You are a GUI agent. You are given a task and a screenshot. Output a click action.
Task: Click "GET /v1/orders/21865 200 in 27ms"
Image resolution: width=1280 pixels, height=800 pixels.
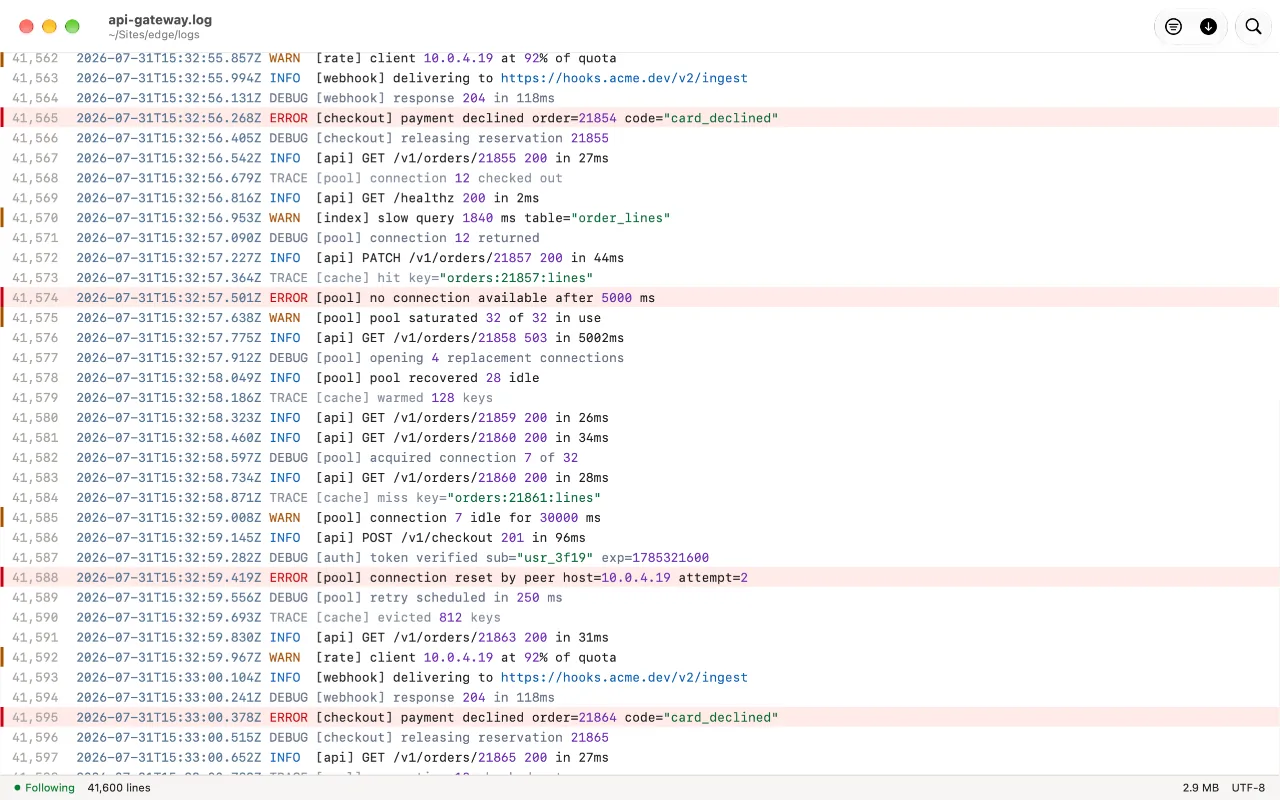pos(485,757)
